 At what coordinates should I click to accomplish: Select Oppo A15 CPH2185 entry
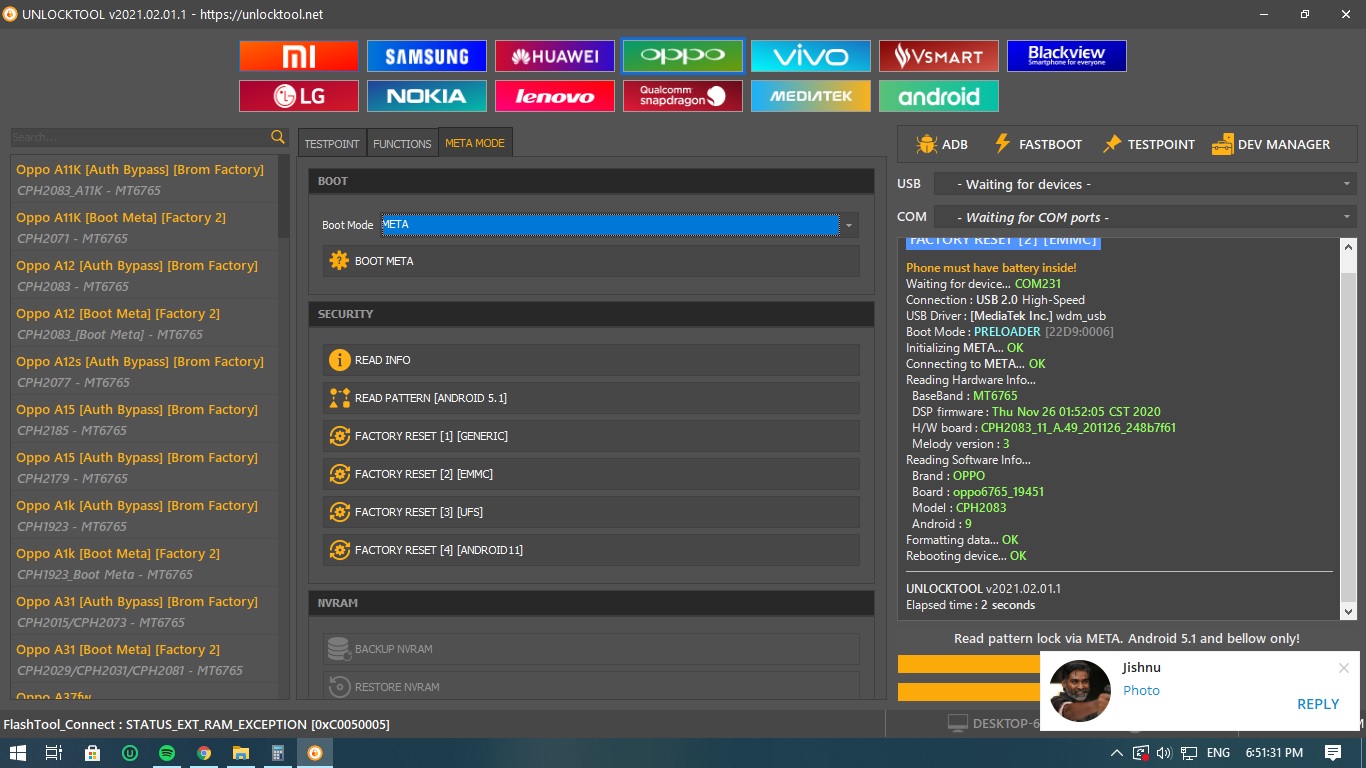coord(144,420)
